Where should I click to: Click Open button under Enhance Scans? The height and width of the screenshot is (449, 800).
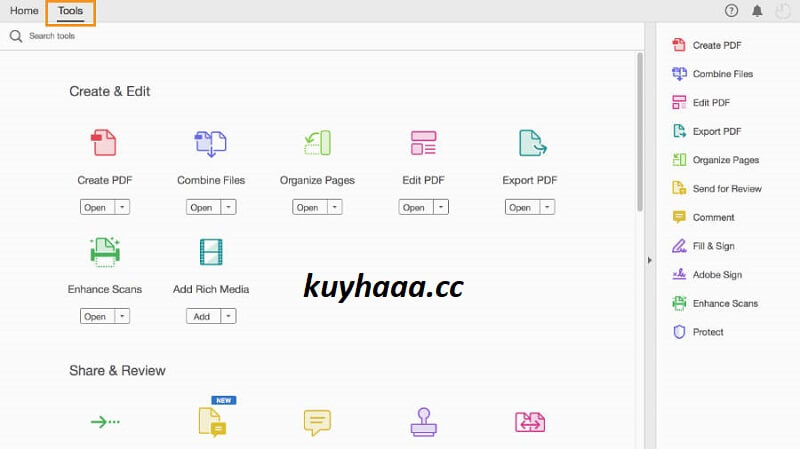(97, 316)
